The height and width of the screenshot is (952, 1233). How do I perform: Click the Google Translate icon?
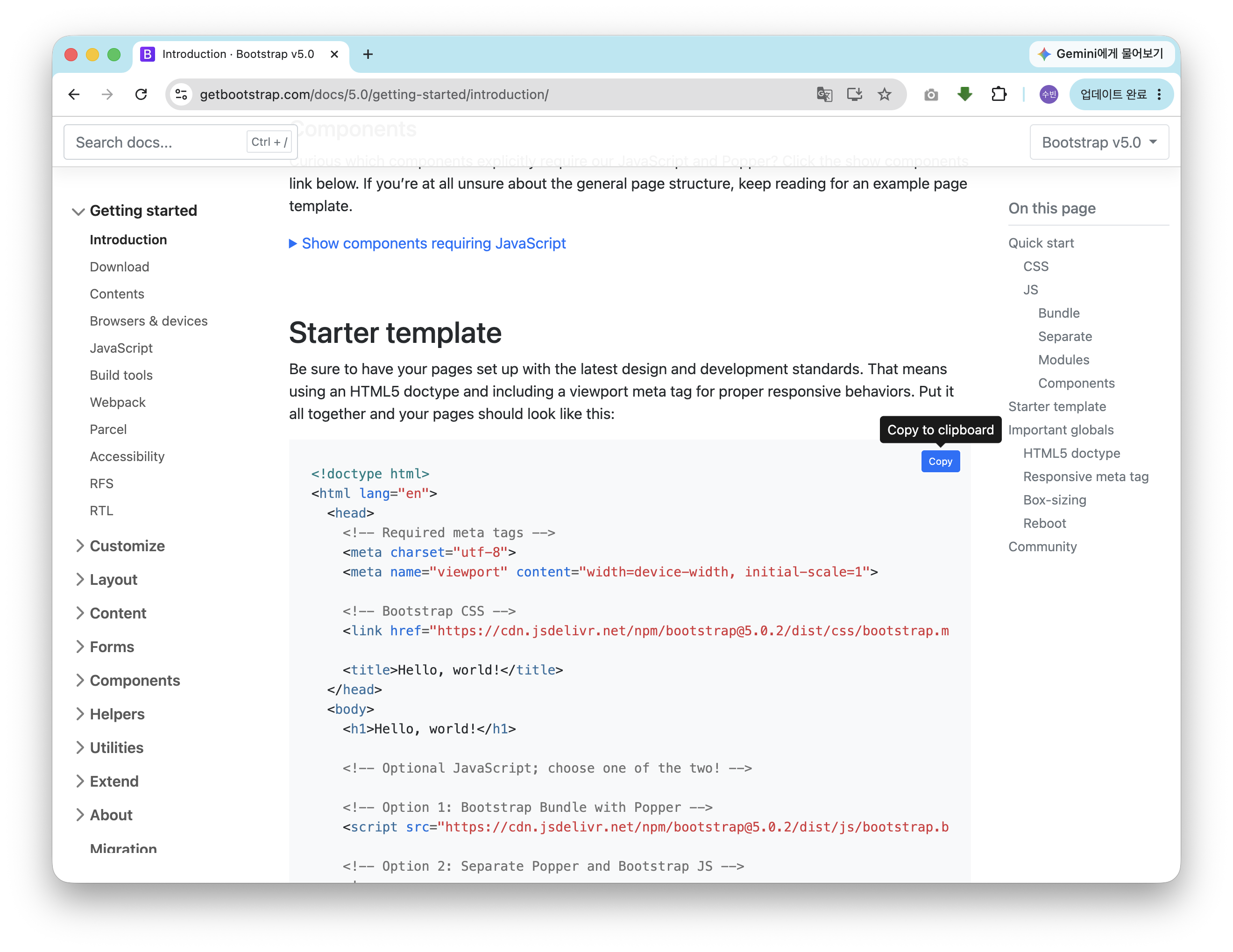click(x=824, y=94)
